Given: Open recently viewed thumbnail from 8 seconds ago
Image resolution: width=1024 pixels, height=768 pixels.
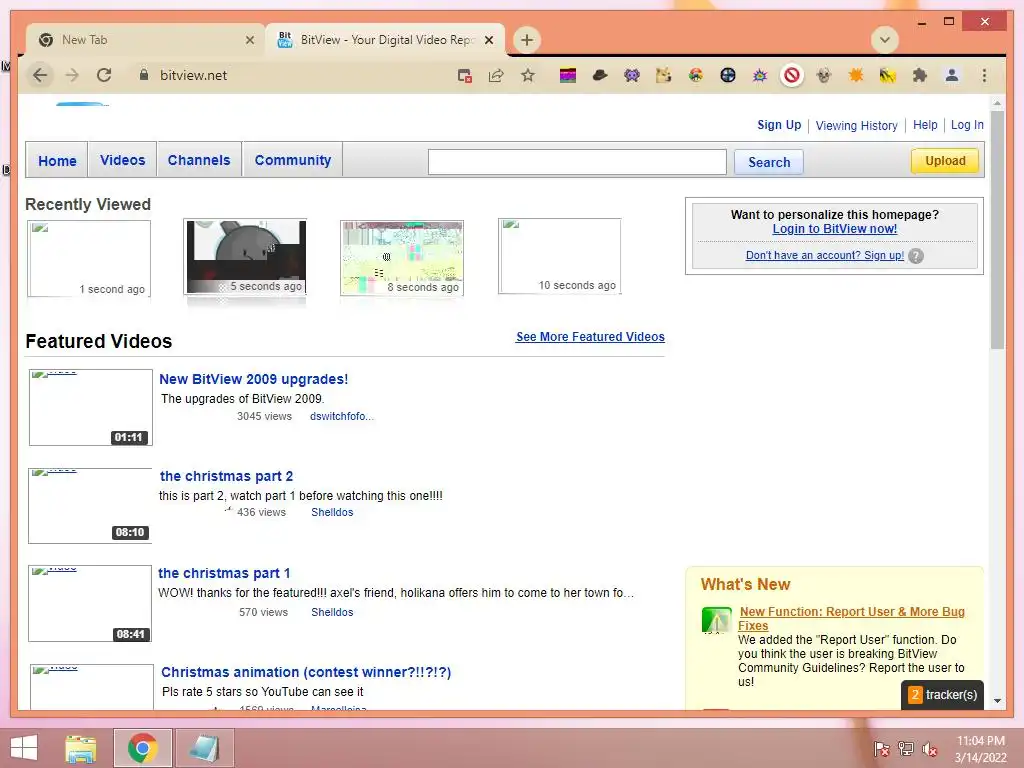Looking at the screenshot, I should (x=402, y=258).
